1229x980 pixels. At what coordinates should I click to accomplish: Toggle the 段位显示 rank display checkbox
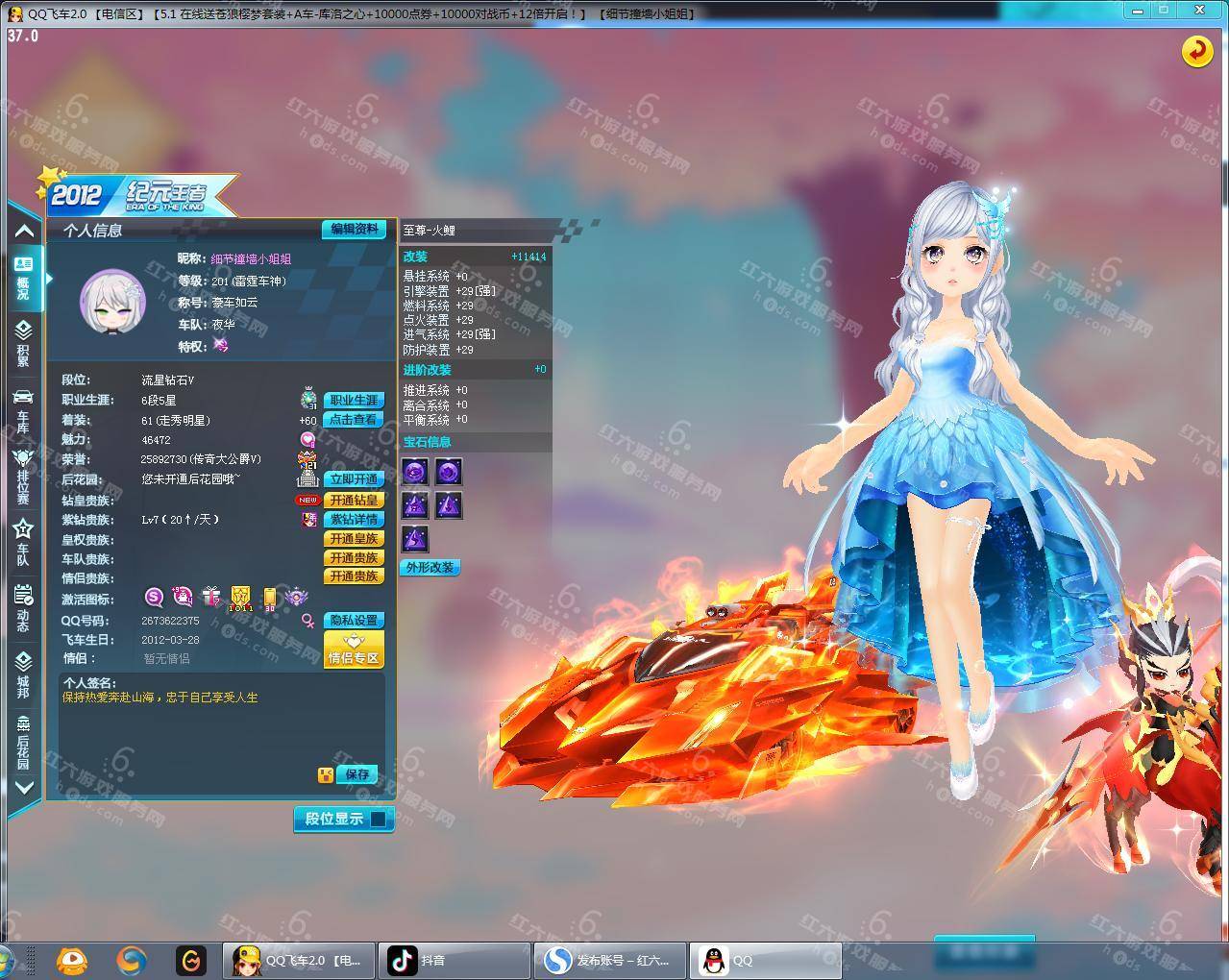click(379, 819)
